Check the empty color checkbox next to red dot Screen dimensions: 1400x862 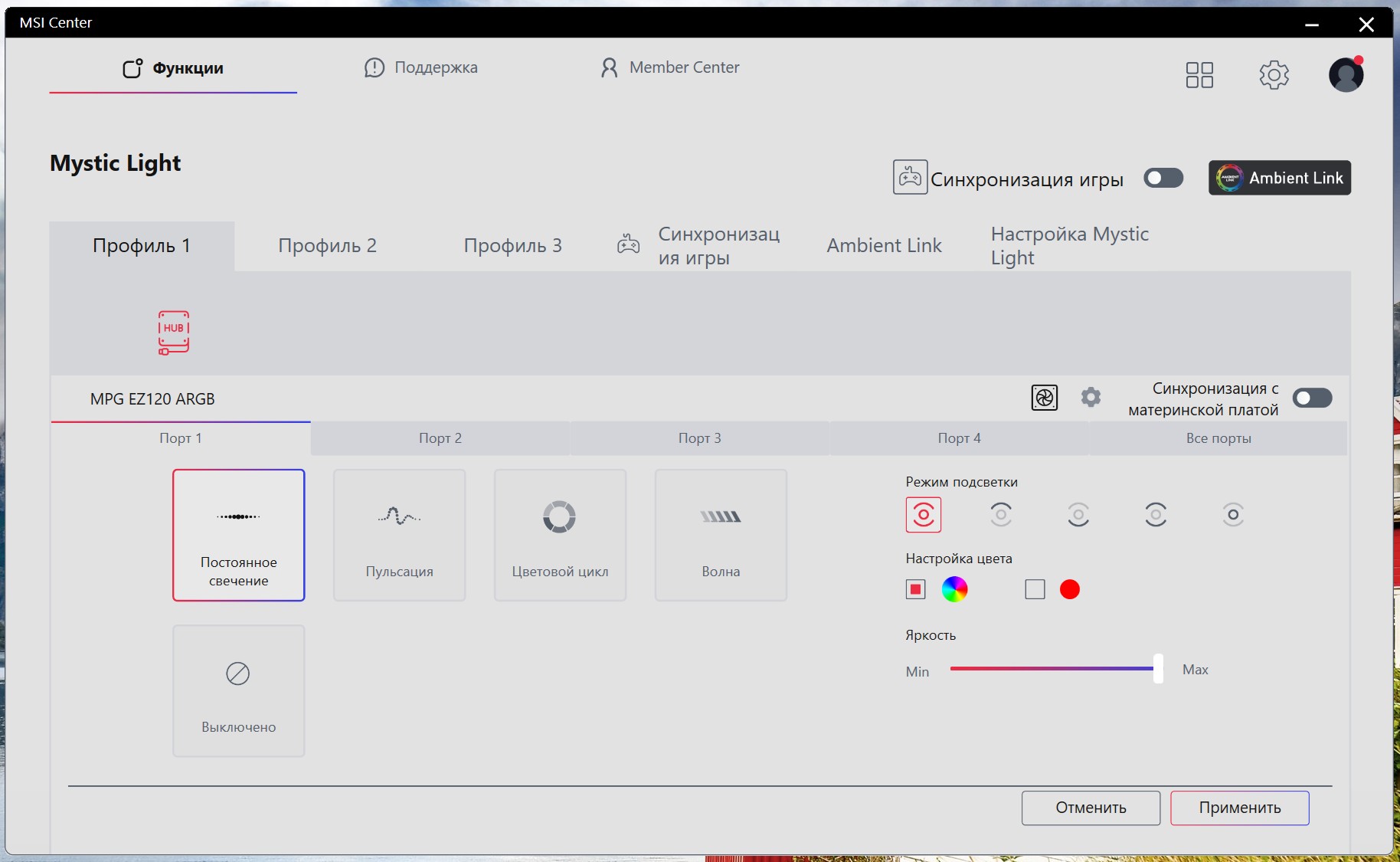click(x=1035, y=589)
